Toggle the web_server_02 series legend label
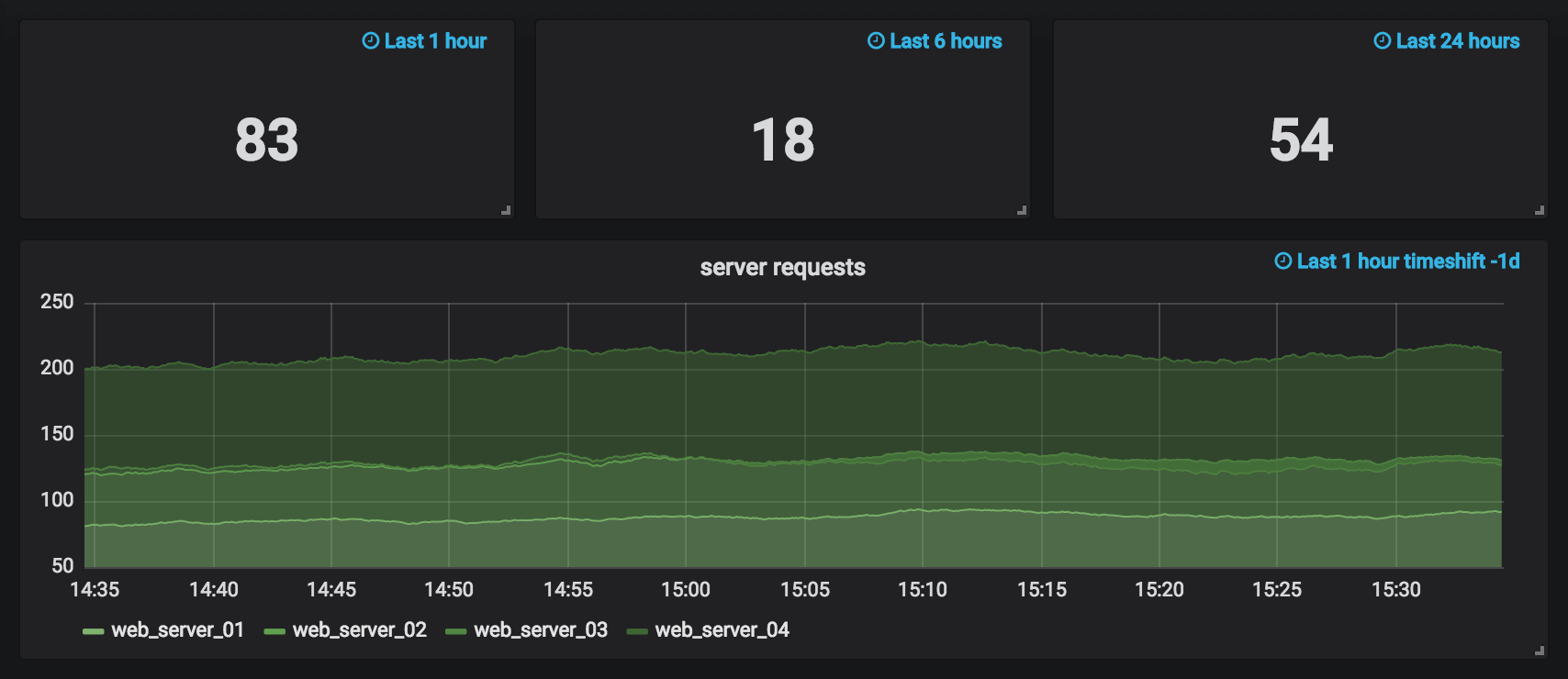Screen dimensions: 1568x679 coord(359,630)
